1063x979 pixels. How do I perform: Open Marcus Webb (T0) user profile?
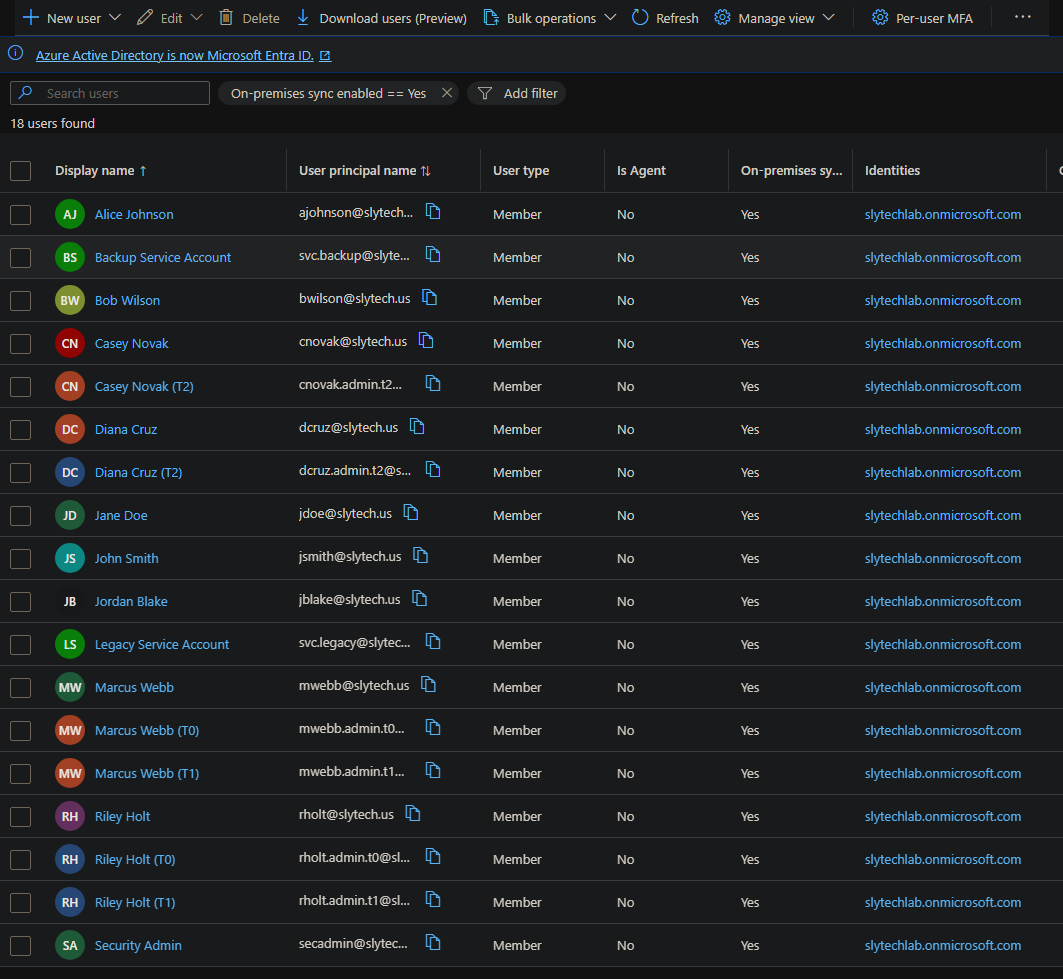point(147,731)
